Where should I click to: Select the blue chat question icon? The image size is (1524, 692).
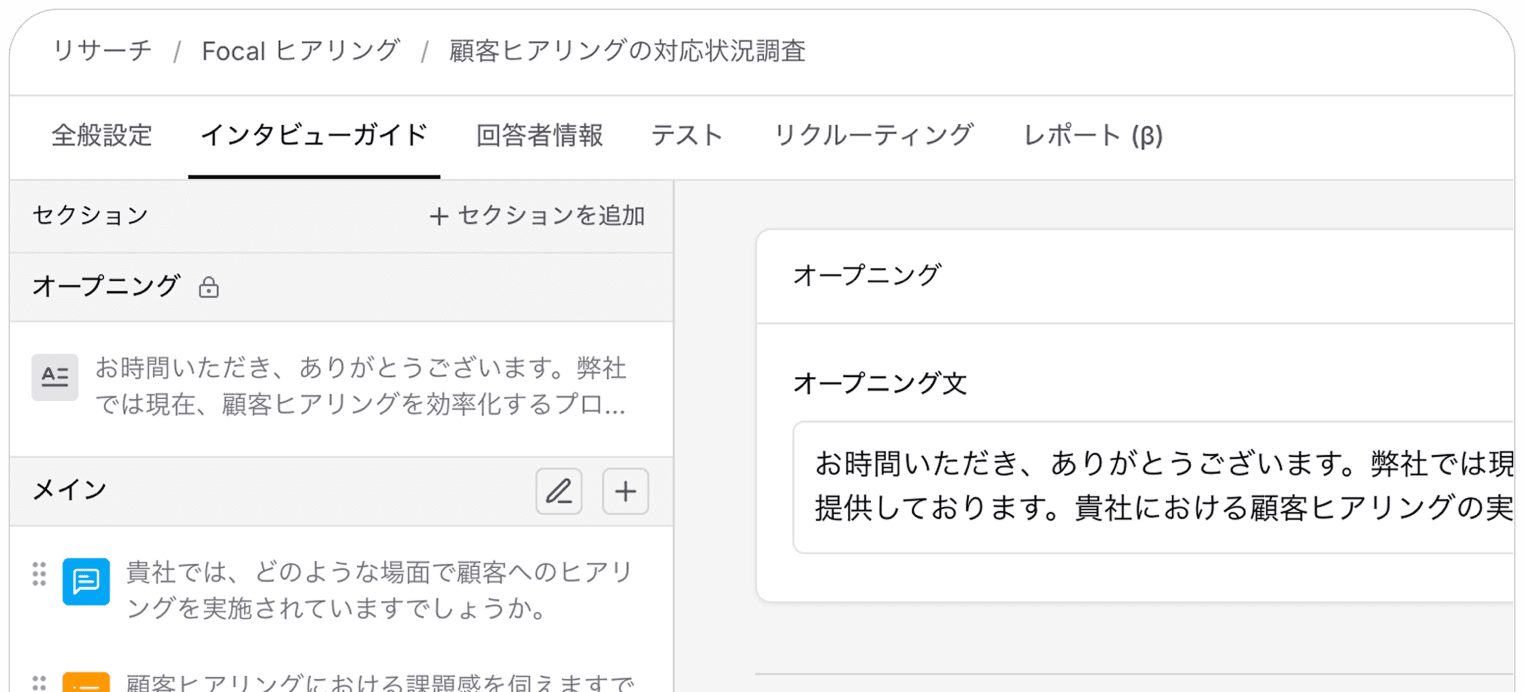pos(86,581)
